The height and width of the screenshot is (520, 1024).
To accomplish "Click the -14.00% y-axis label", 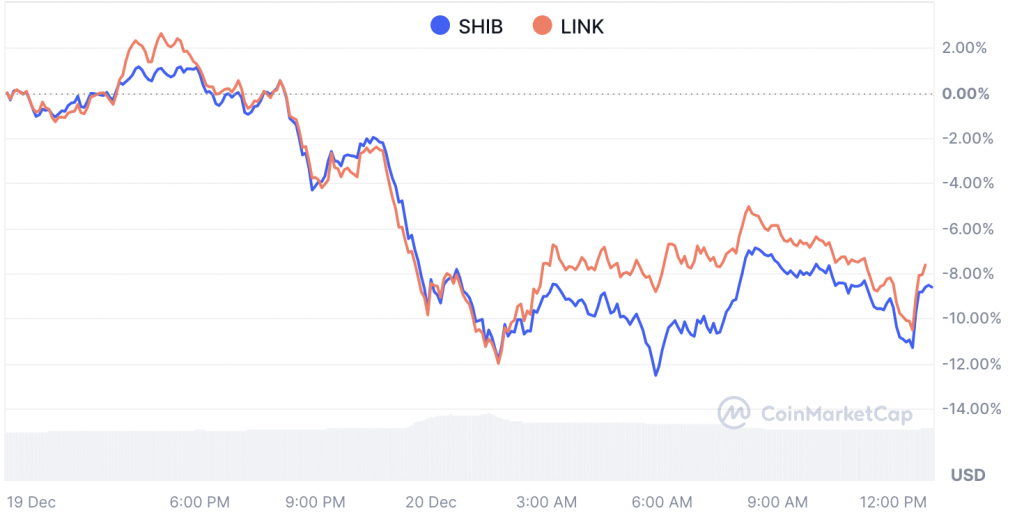I will point(971,409).
